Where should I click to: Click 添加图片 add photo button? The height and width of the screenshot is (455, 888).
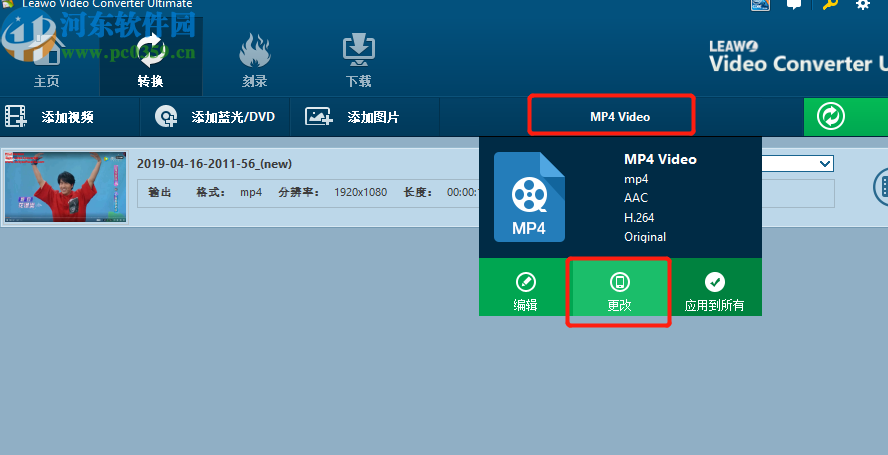[365, 117]
